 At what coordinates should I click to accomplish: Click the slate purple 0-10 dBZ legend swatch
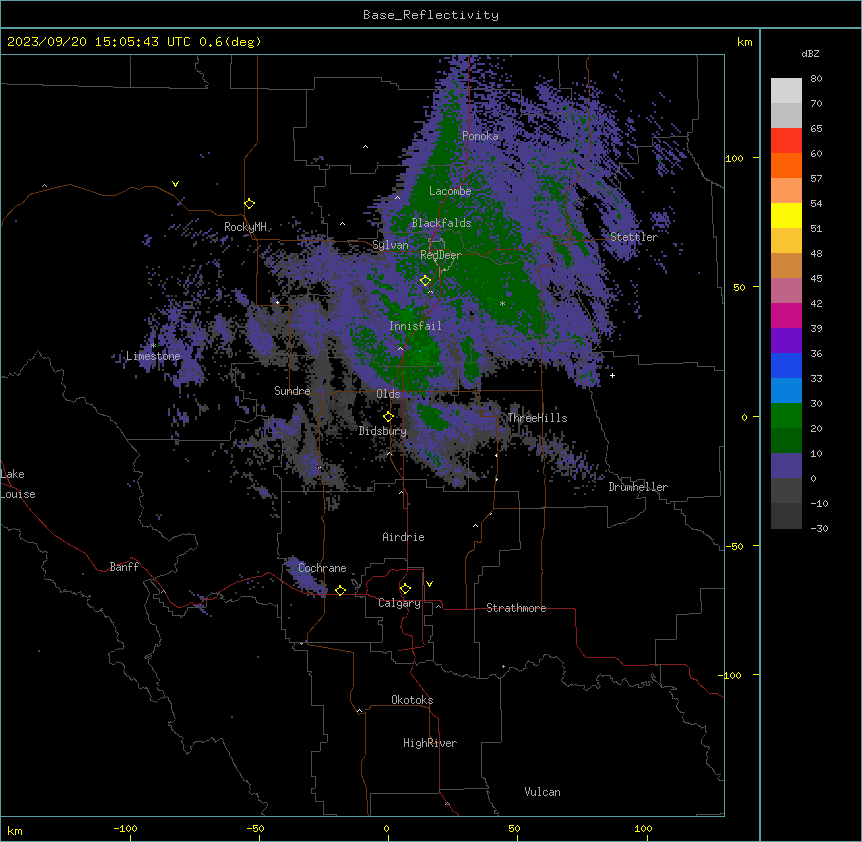tap(786, 466)
